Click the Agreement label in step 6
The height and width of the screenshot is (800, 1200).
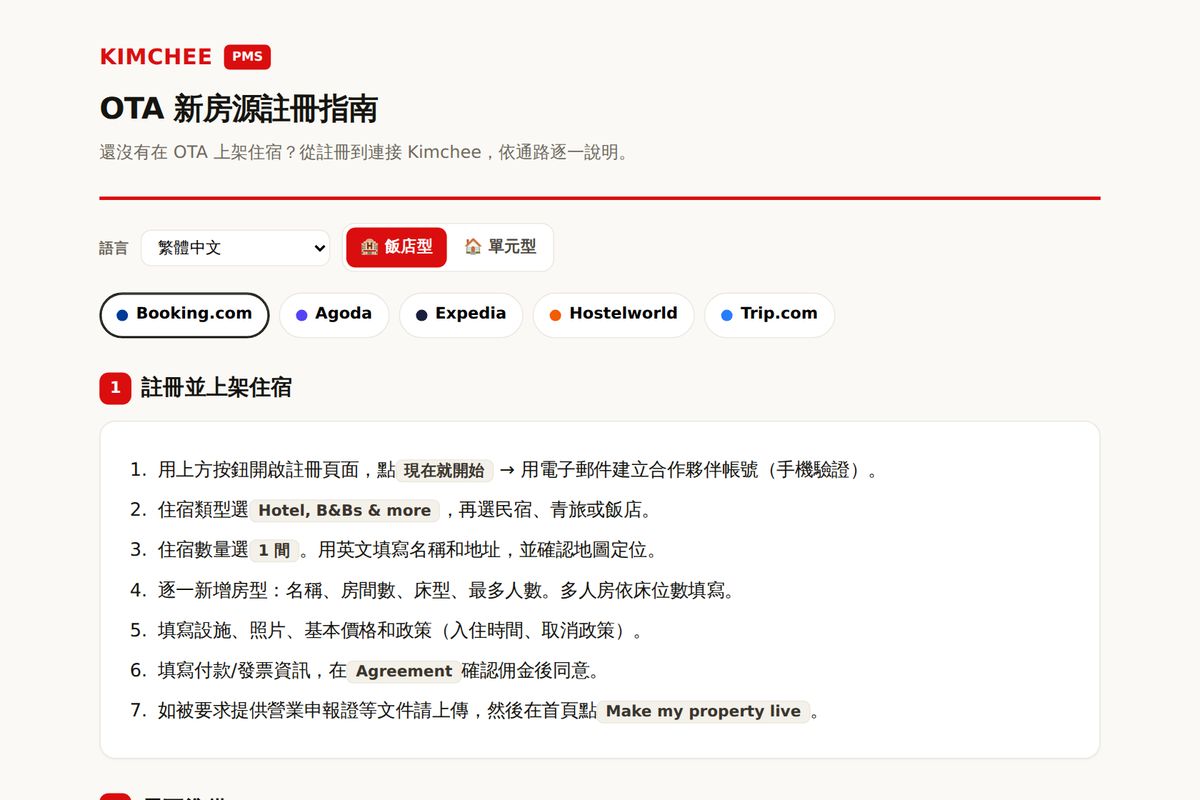404,671
